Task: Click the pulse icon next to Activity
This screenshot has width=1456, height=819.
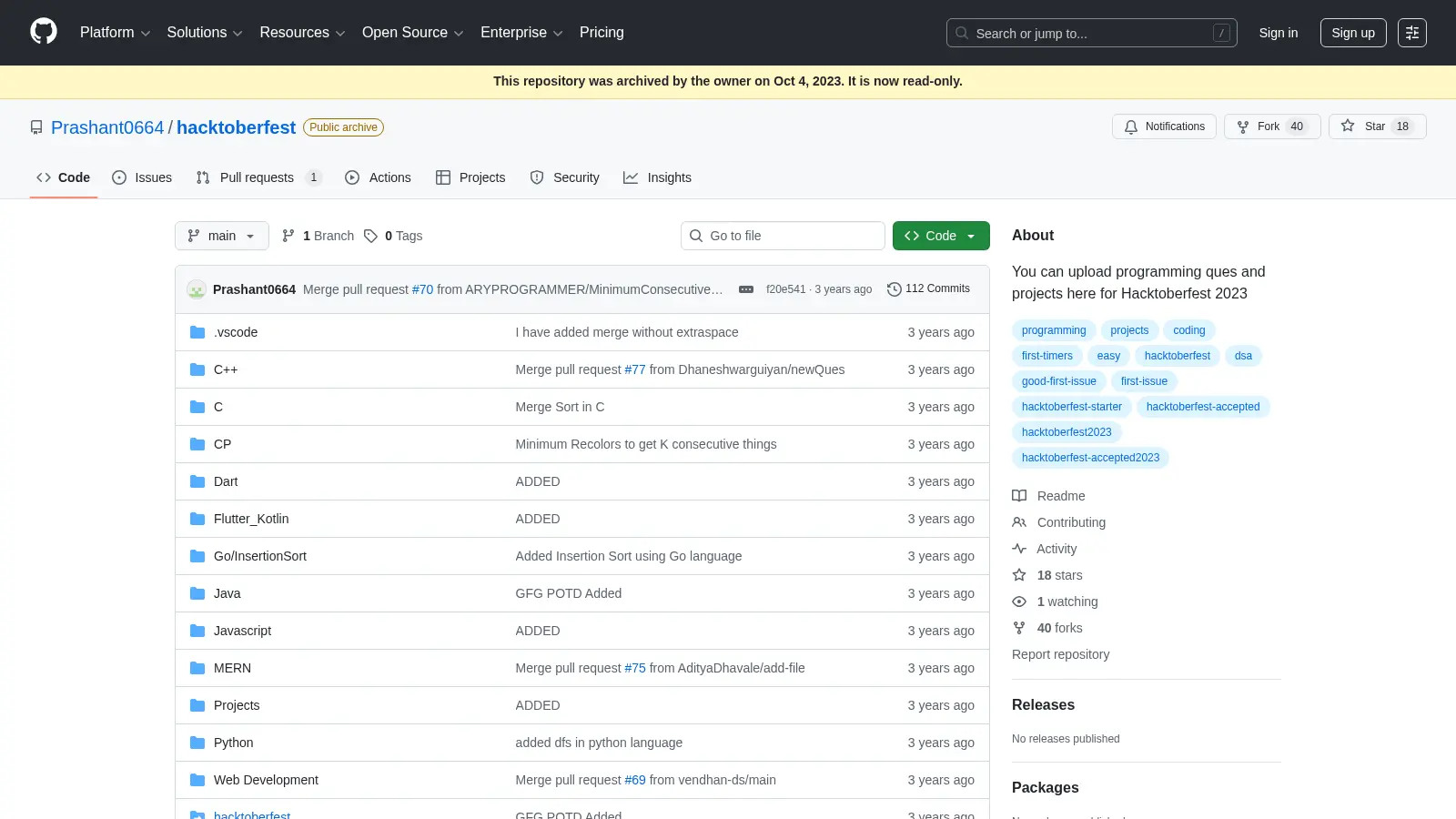Action: click(1019, 549)
